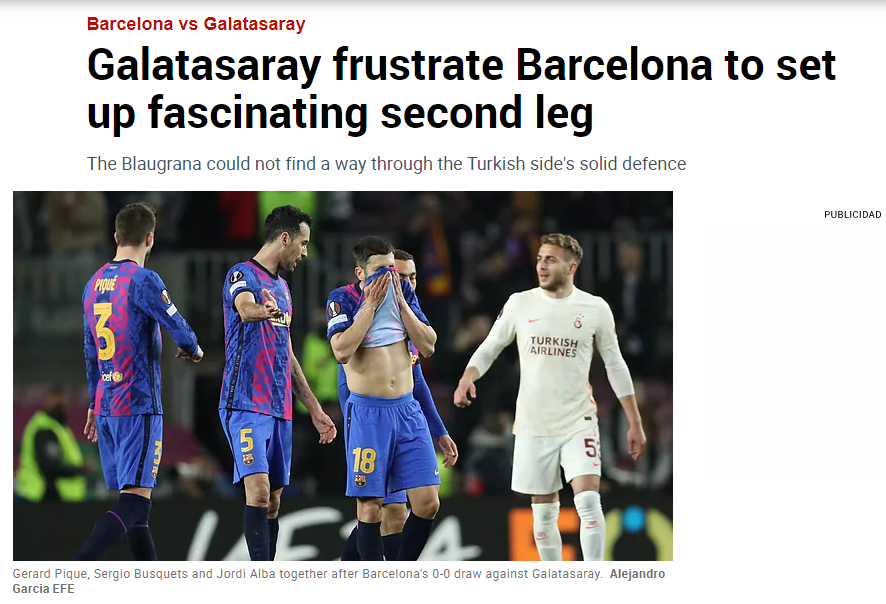Open the "Barcelona vs Galatasaray" section link
886x604 pixels.
(196, 24)
